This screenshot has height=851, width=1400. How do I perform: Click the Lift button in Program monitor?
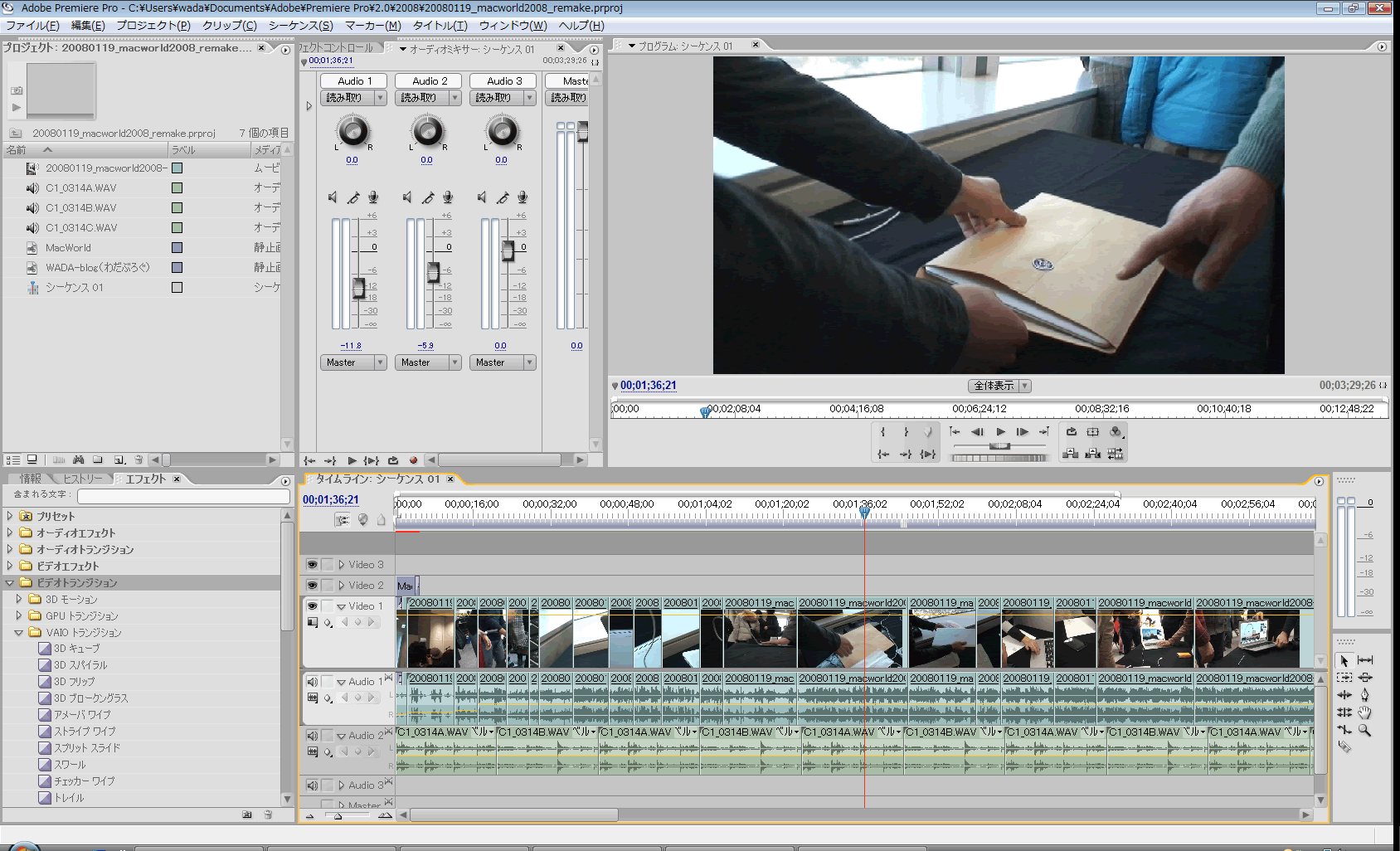pos(1071,454)
